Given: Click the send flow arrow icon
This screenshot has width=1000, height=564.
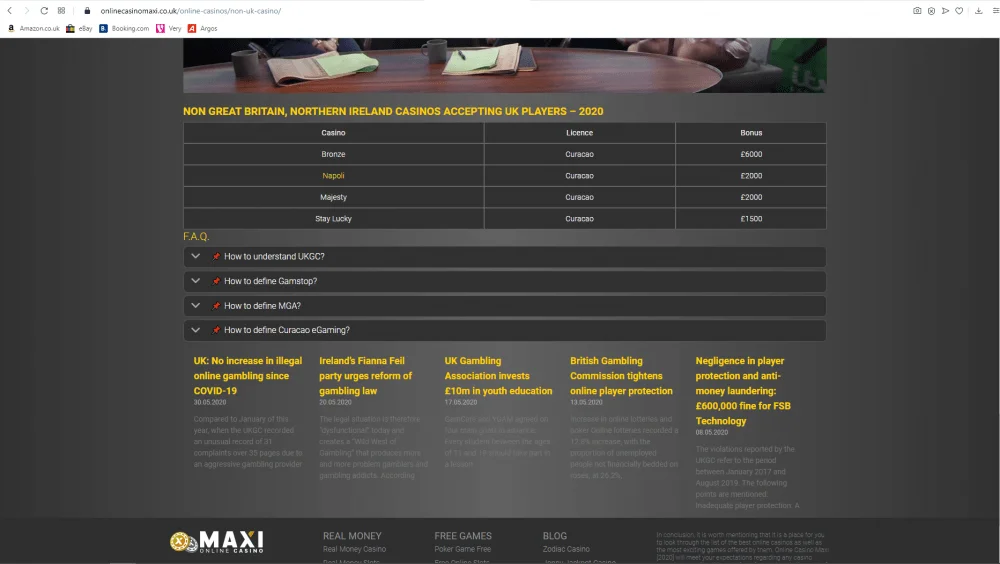Looking at the screenshot, I should [x=945, y=11].
